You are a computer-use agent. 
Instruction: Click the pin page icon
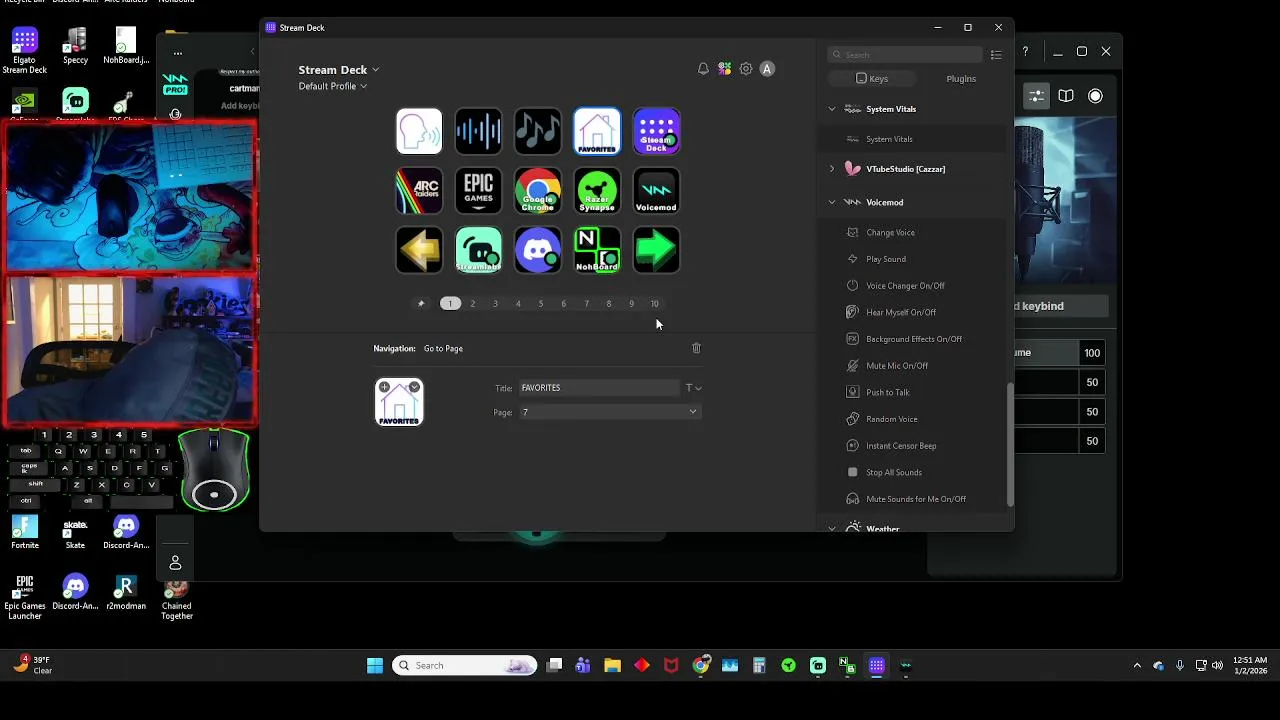(x=421, y=304)
